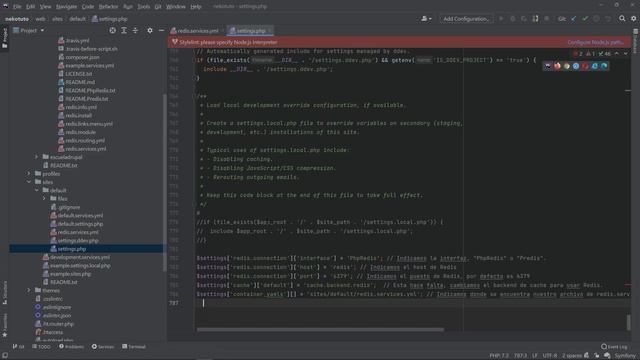The image size is (640, 360).
Task: Click the Git Rollback undo icon
Action: [x=608, y=19]
